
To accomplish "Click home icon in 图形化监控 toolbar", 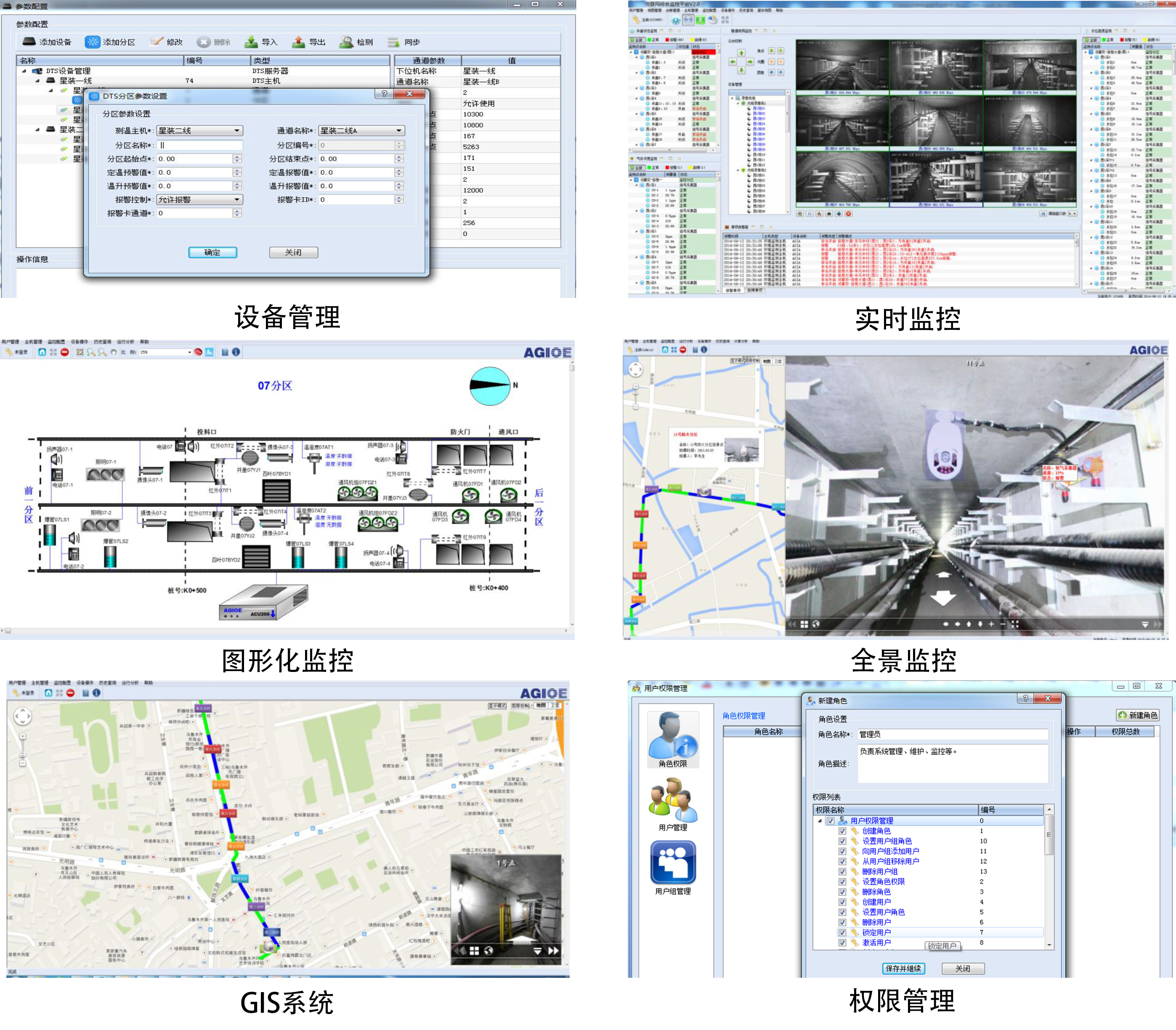I will [x=42, y=352].
